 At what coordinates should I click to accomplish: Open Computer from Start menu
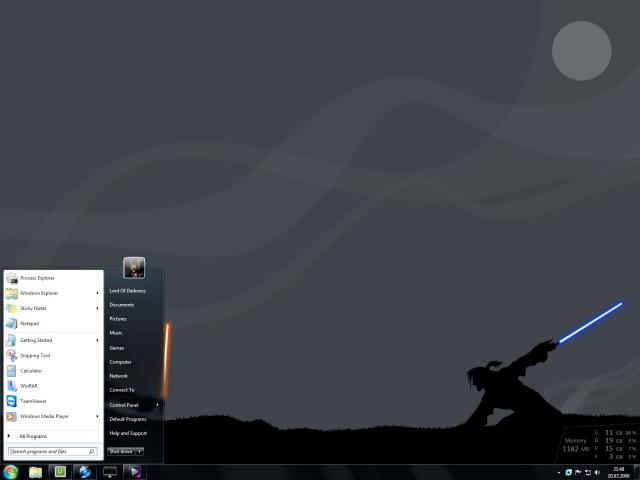pyautogui.click(x=120, y=362)
